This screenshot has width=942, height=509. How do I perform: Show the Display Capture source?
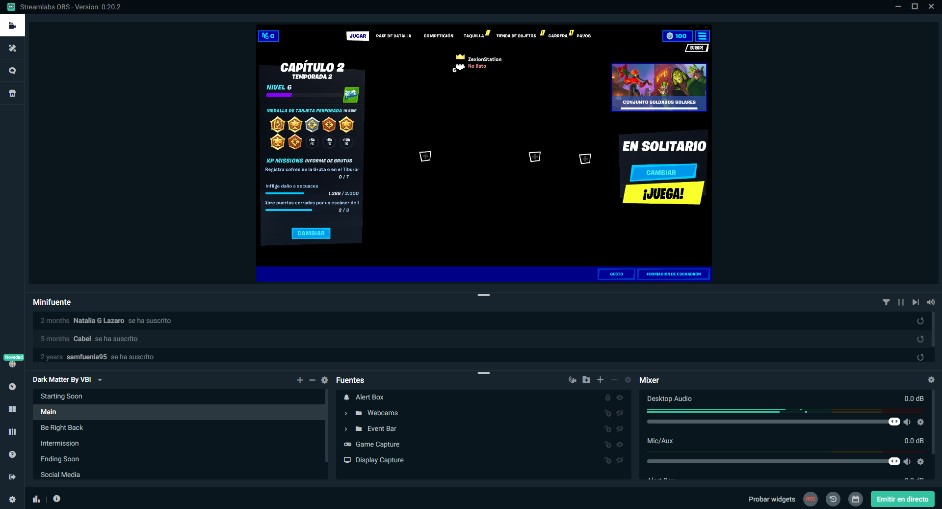click(619, 460)
